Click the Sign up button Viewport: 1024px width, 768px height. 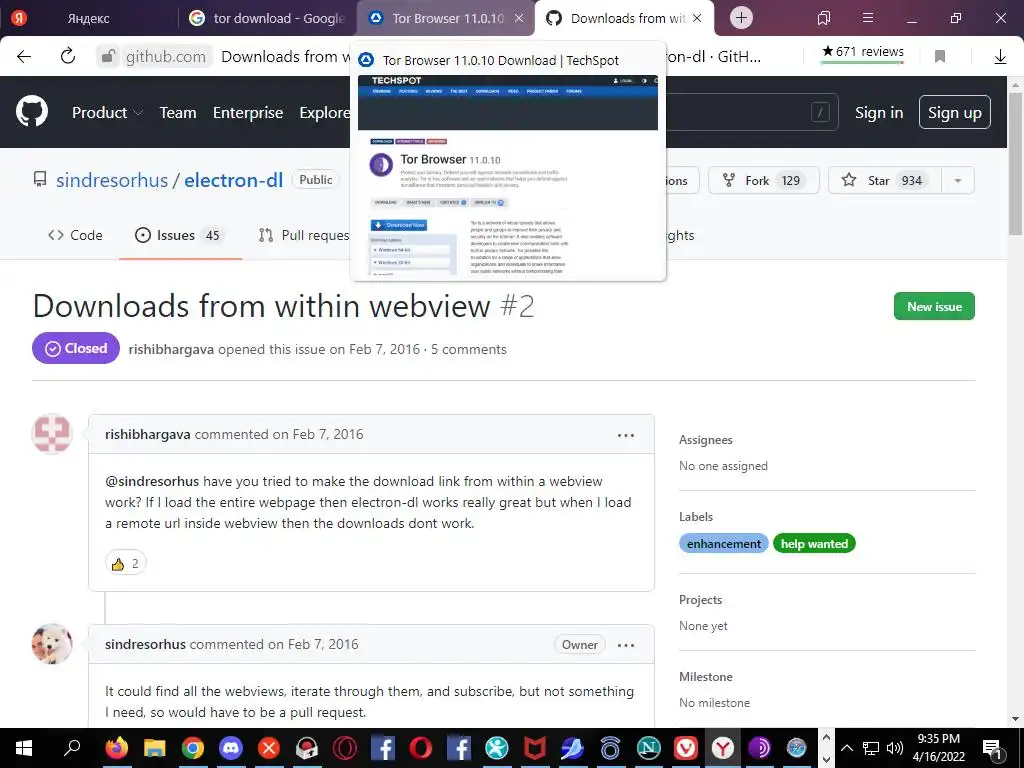[x=955, y=112]
